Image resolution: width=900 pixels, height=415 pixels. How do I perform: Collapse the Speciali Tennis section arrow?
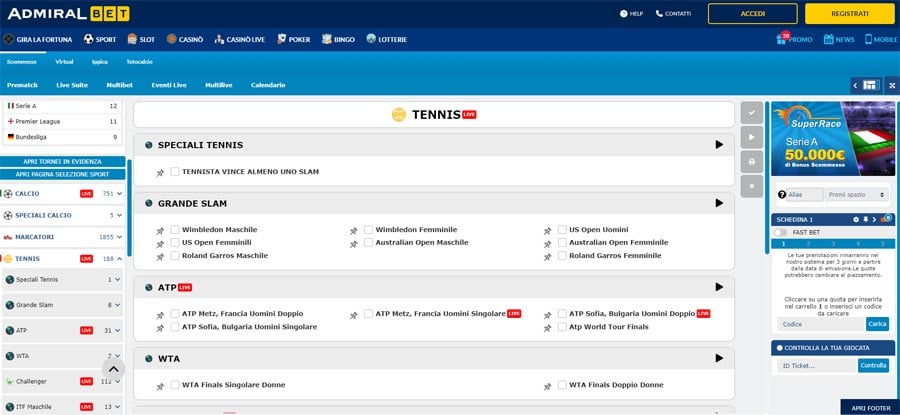(719, 145)
